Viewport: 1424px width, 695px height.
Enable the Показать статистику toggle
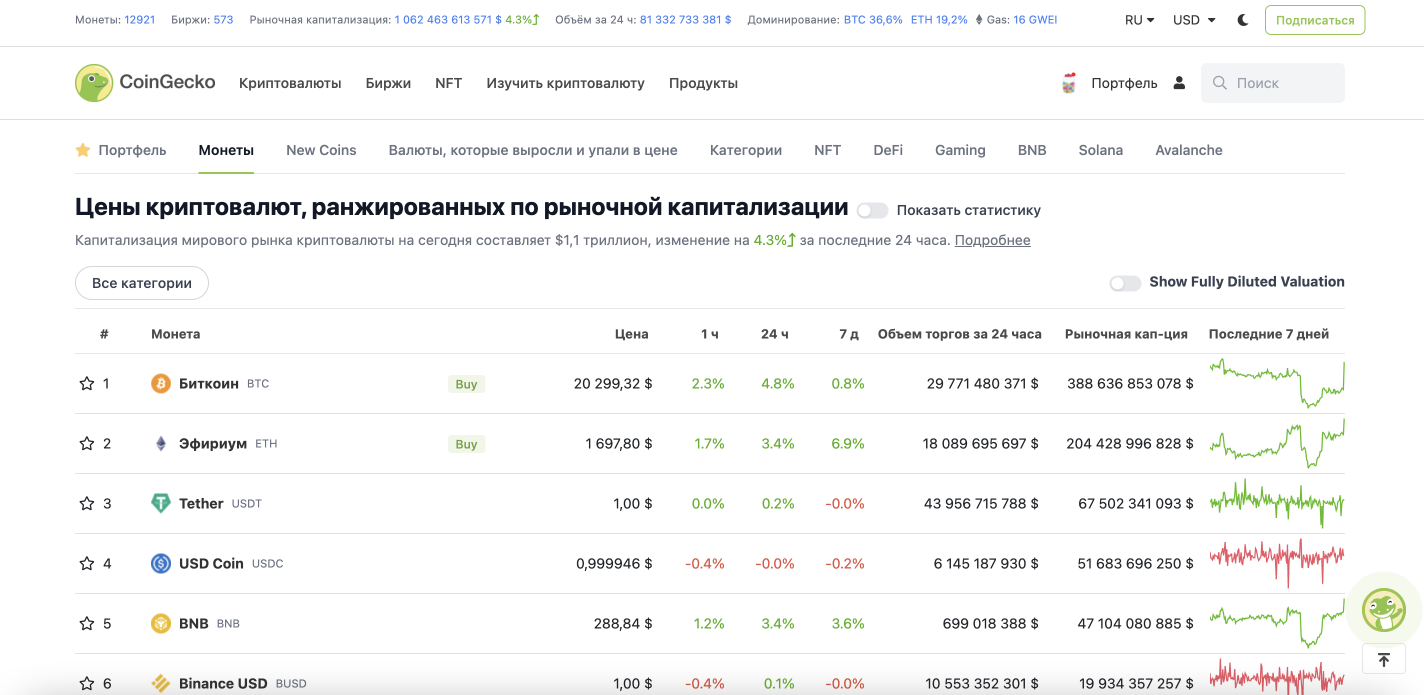[872, 210]
